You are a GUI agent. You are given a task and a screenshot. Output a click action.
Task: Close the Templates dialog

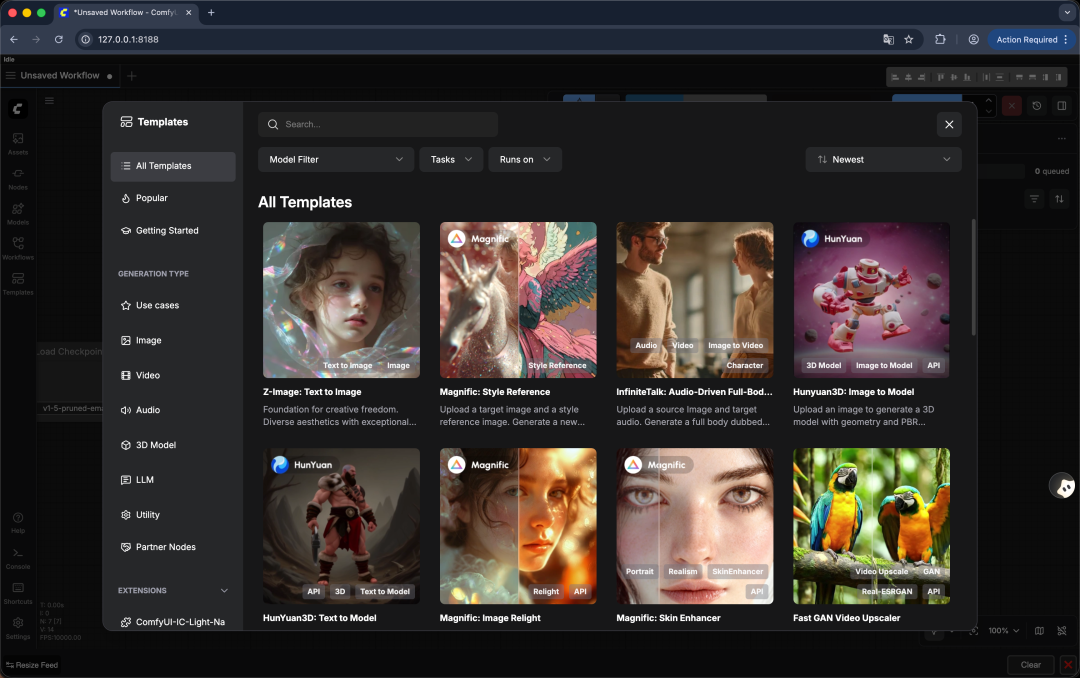(948, 125)
